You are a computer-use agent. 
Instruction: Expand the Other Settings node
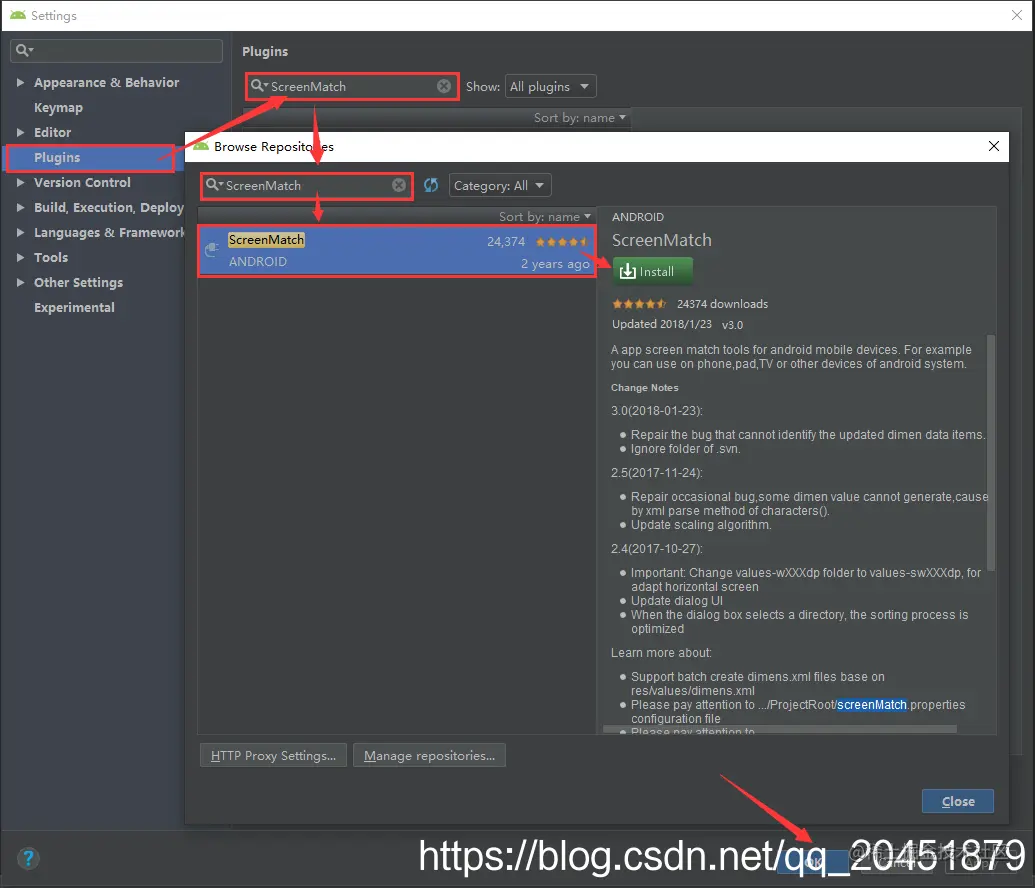[20, 283]
